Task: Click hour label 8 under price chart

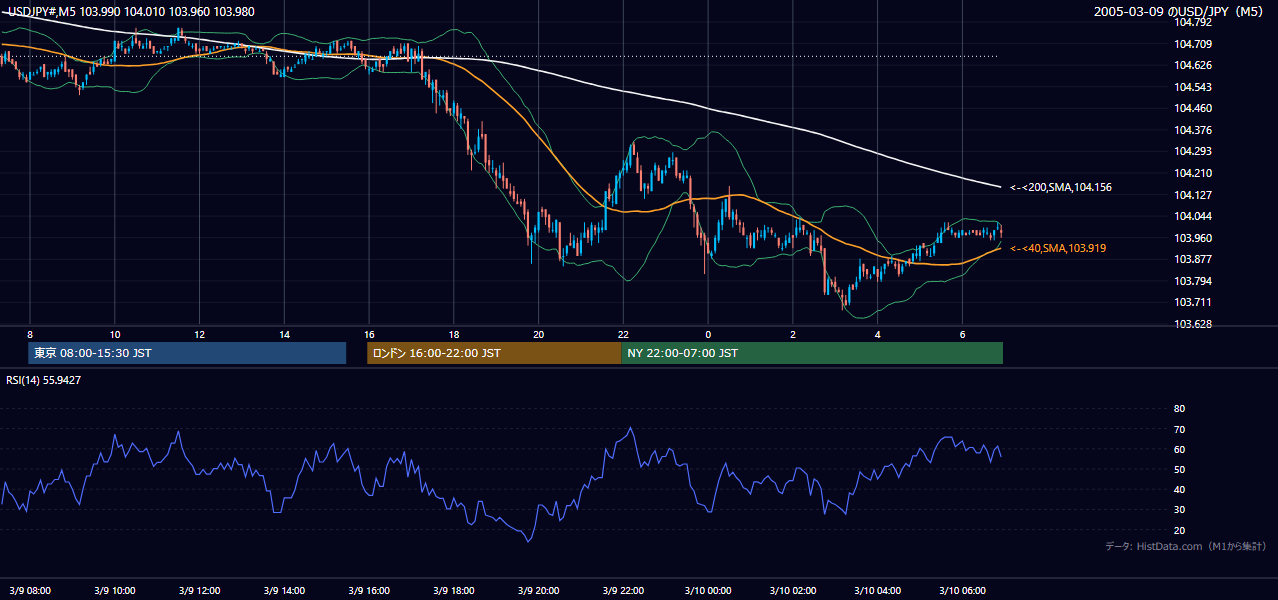Action: 30,334
